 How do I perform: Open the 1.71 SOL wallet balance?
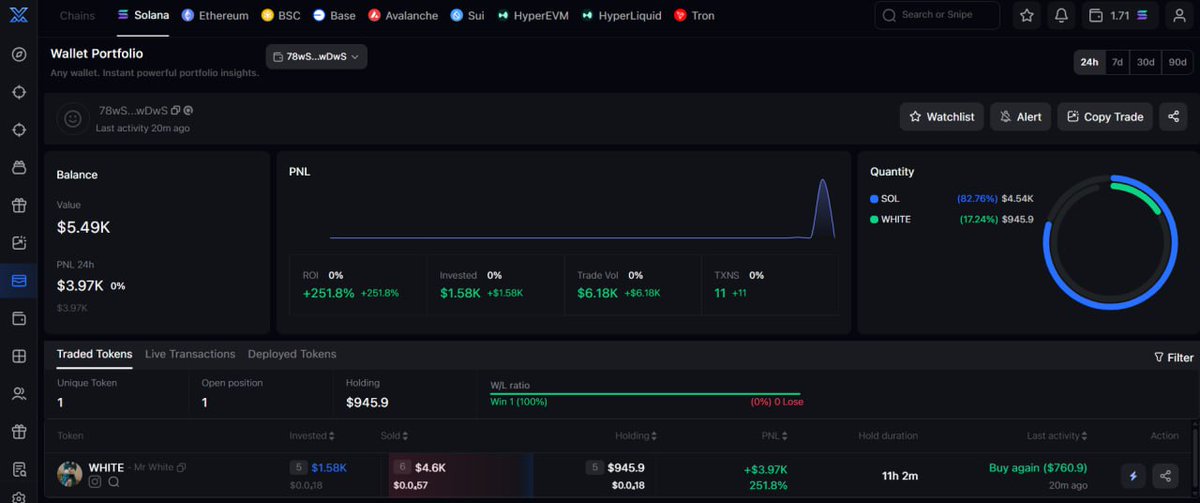pos(1121,15)
